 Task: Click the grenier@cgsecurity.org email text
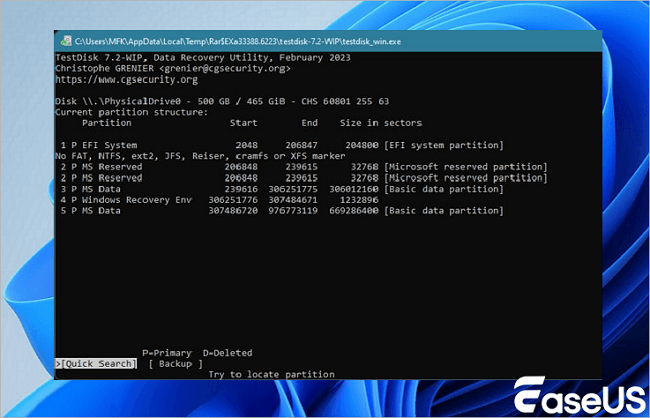tap(225, 68)
